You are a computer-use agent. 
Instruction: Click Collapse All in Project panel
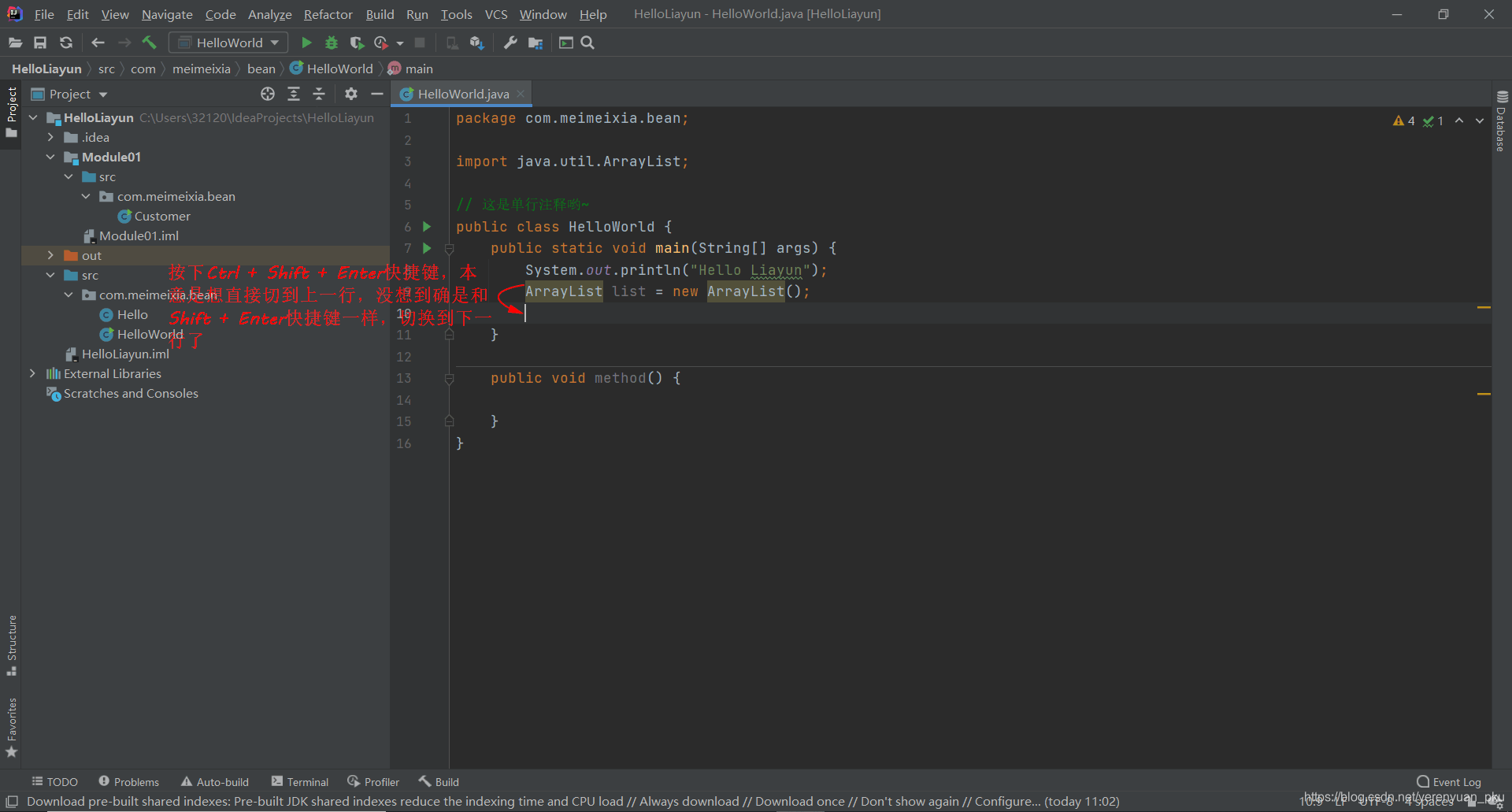pyautogui.click(x=319, y=94)
